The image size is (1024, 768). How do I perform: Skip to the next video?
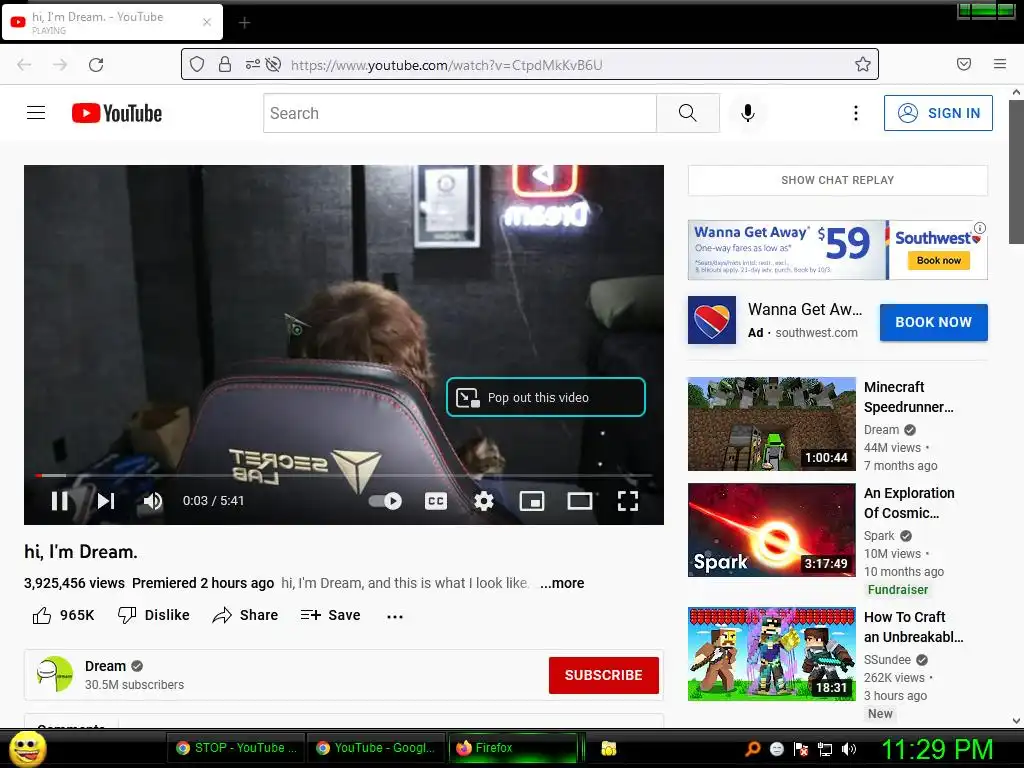pos(106,501)
